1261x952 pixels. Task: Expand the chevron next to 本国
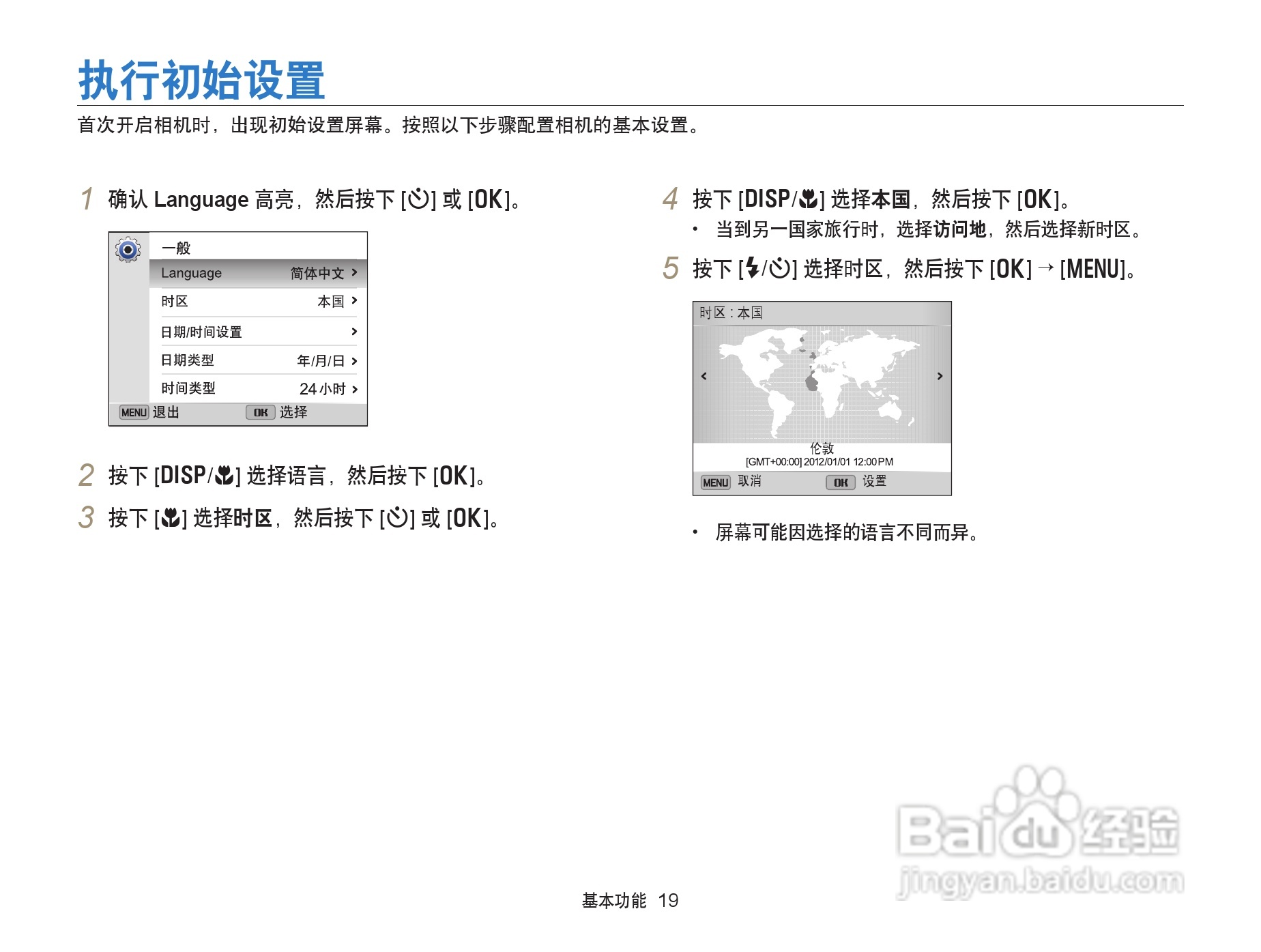(x=354, y=300)
